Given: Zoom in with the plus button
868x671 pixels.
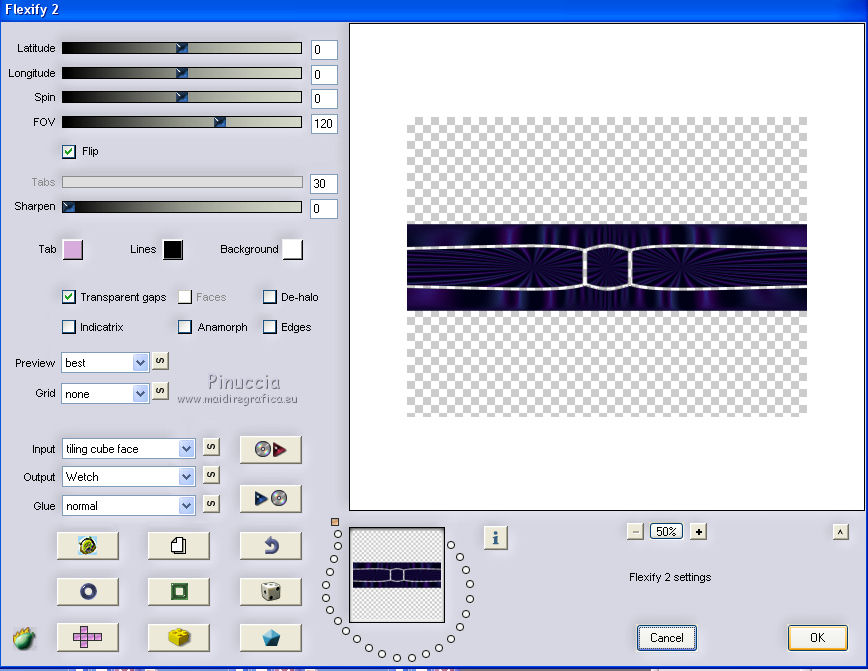Looking at the screenshot, I should tap(699, 532).
